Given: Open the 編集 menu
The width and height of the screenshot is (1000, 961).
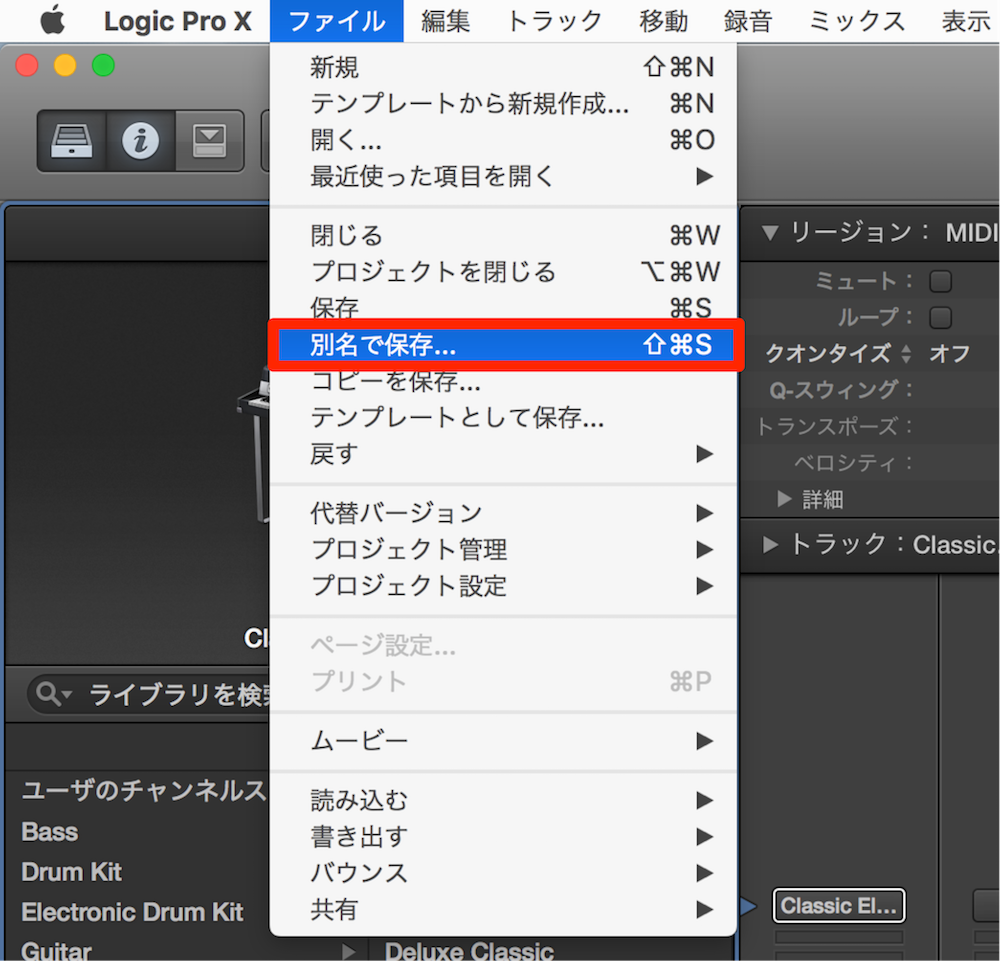Looking at the screenshot, I should tap(445, 21).
